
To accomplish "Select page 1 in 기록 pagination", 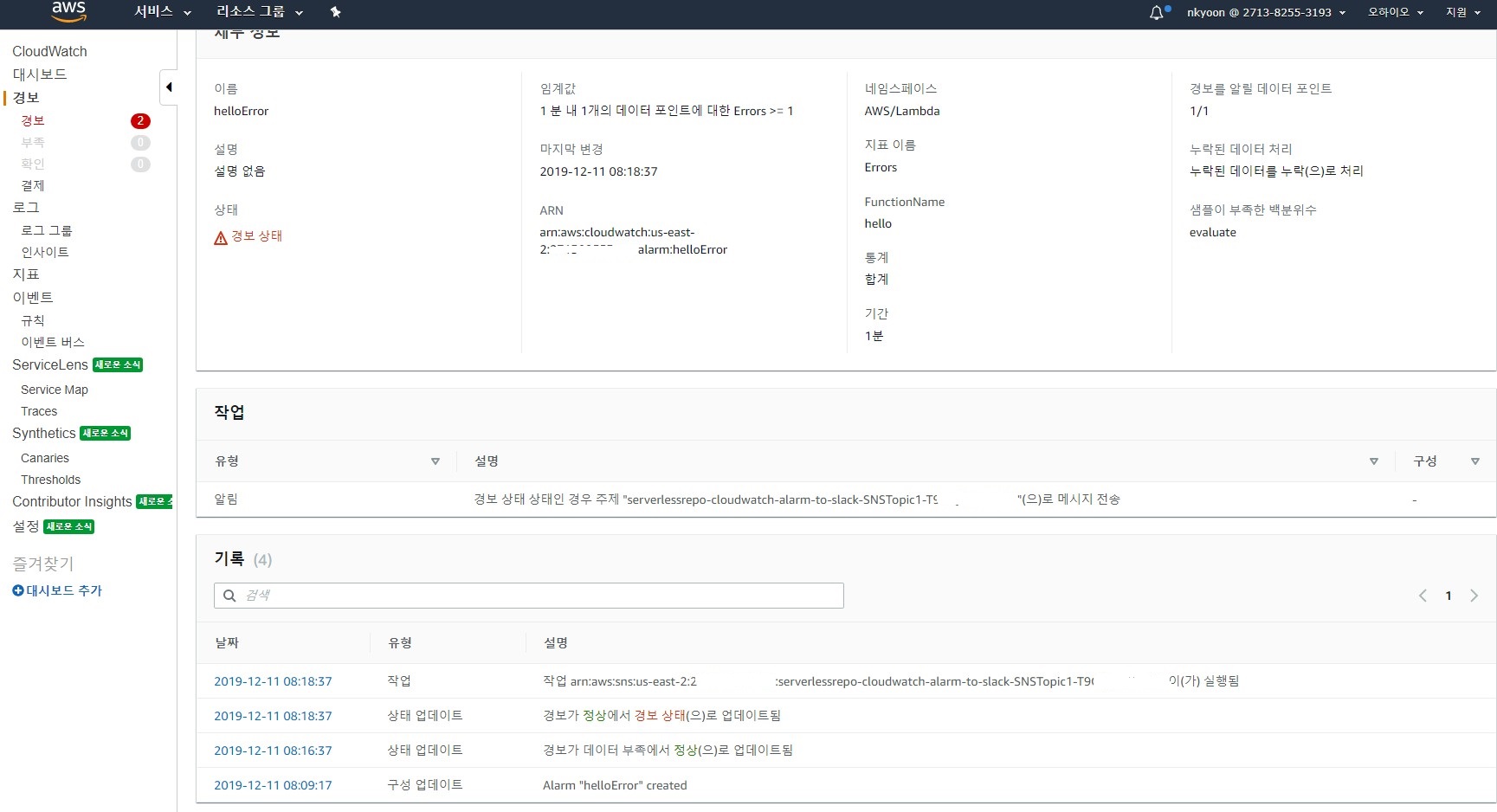I will coord(1449,596).
